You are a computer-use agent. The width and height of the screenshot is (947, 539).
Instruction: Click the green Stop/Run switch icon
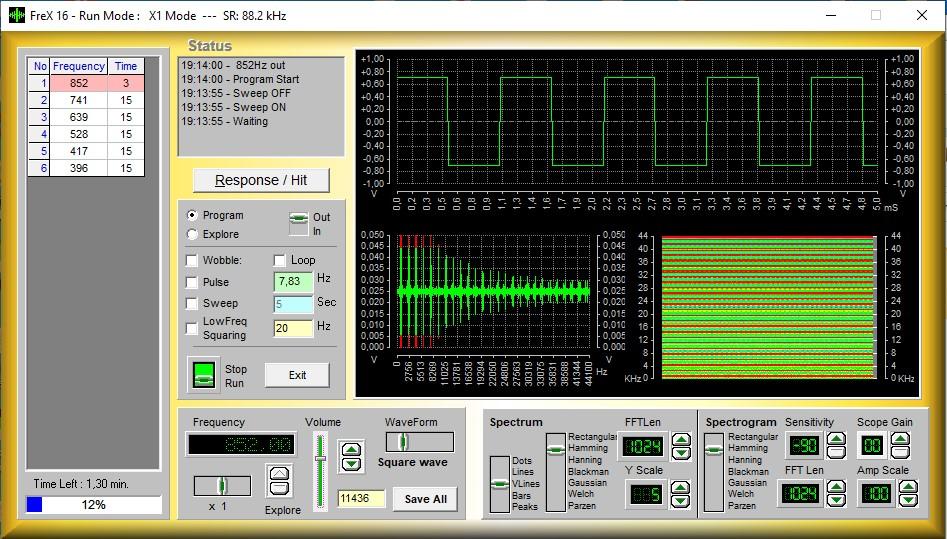click(x=203, y=374)
